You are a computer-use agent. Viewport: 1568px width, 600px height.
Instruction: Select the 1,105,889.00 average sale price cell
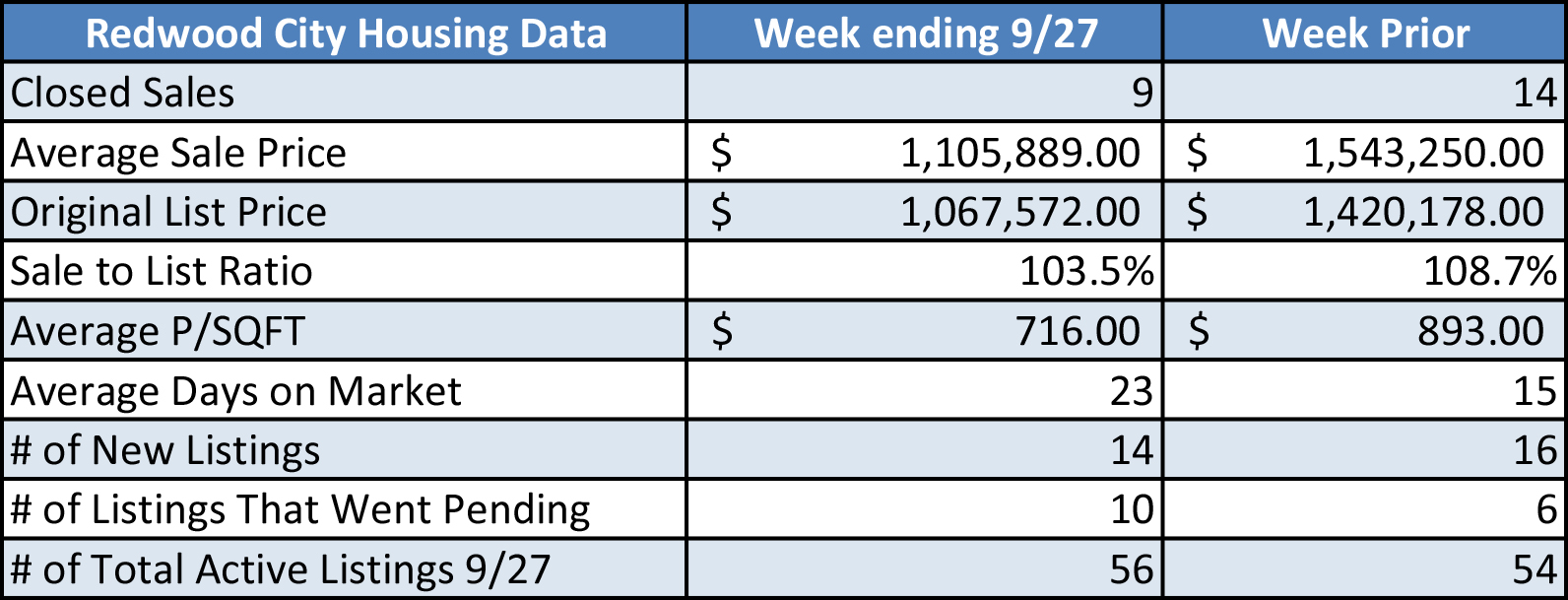[x=925, y=152]
